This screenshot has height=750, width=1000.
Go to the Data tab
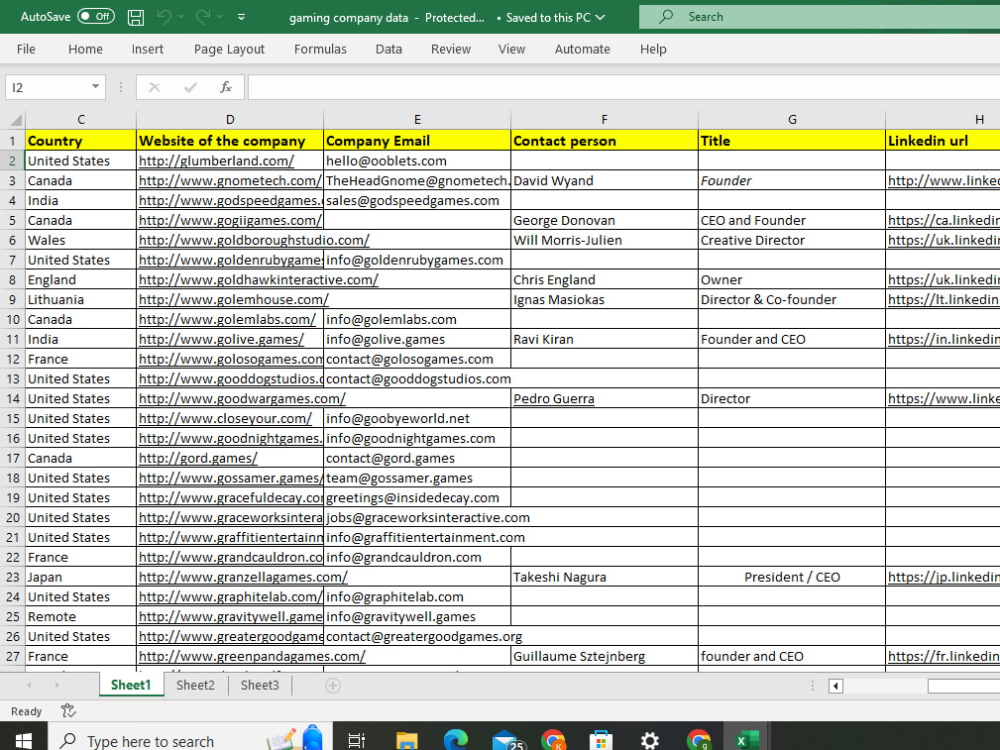[x=388, y=49]
